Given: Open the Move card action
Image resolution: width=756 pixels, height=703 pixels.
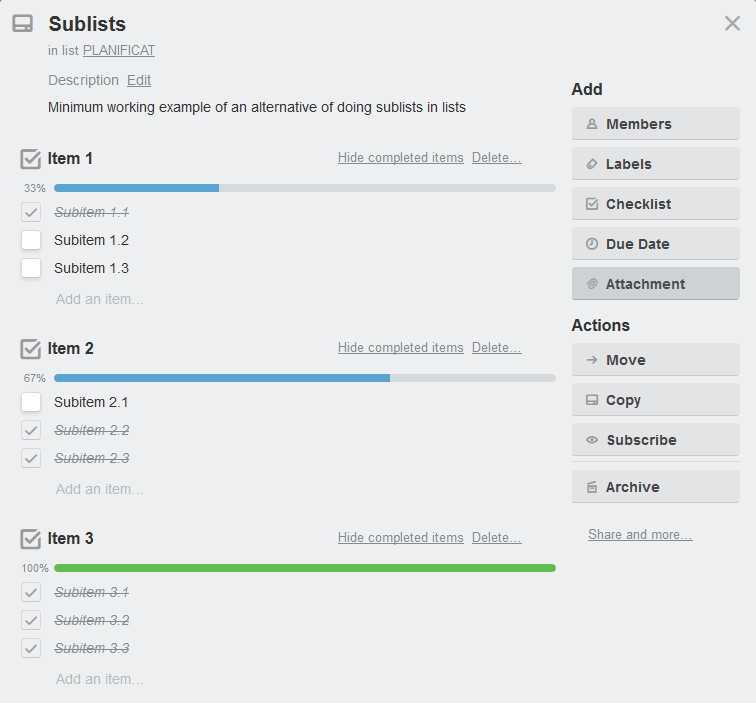Looking at the screenshot, I should (656, 360).
